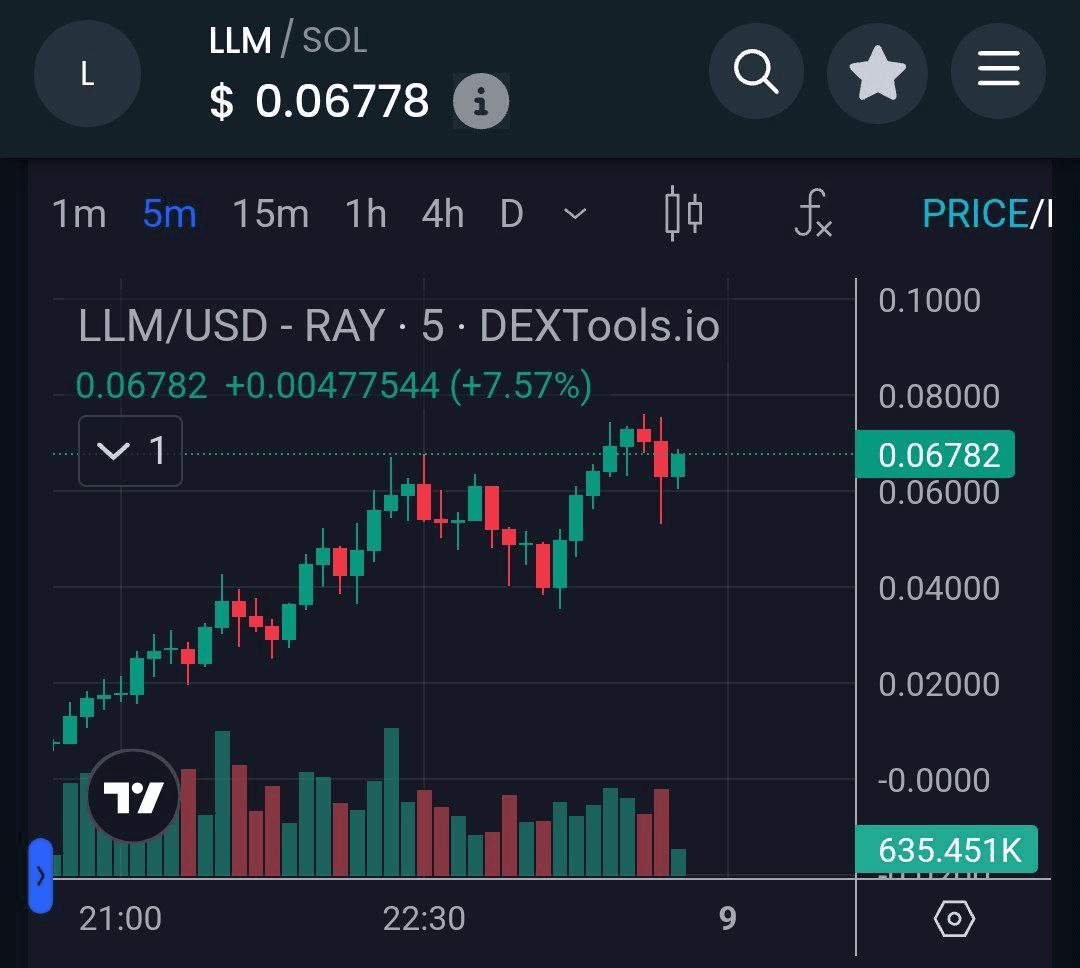Choose the 4h timeframe
The image size is (1080, 968).
[x=442, y=214]
